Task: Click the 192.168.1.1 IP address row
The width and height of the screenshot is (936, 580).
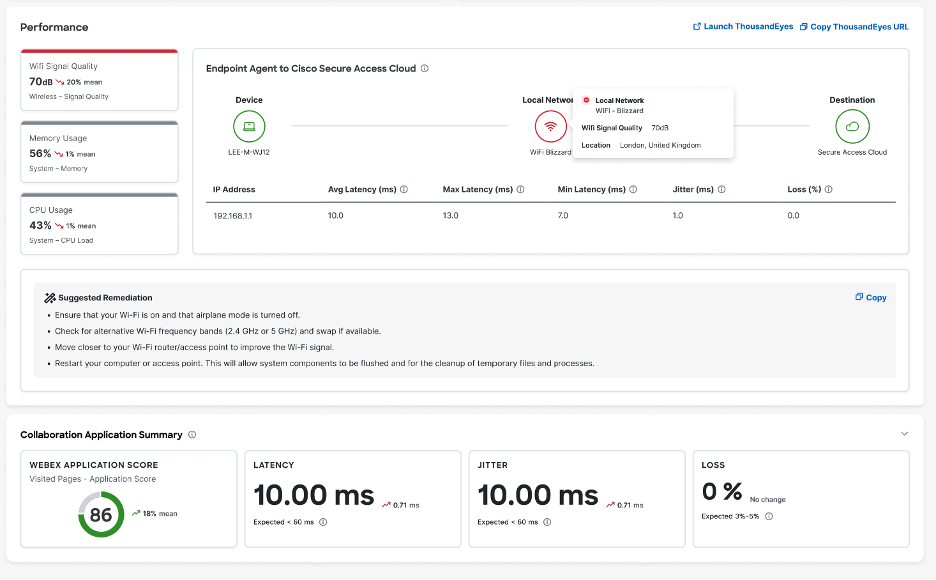Action: [234, 215]
